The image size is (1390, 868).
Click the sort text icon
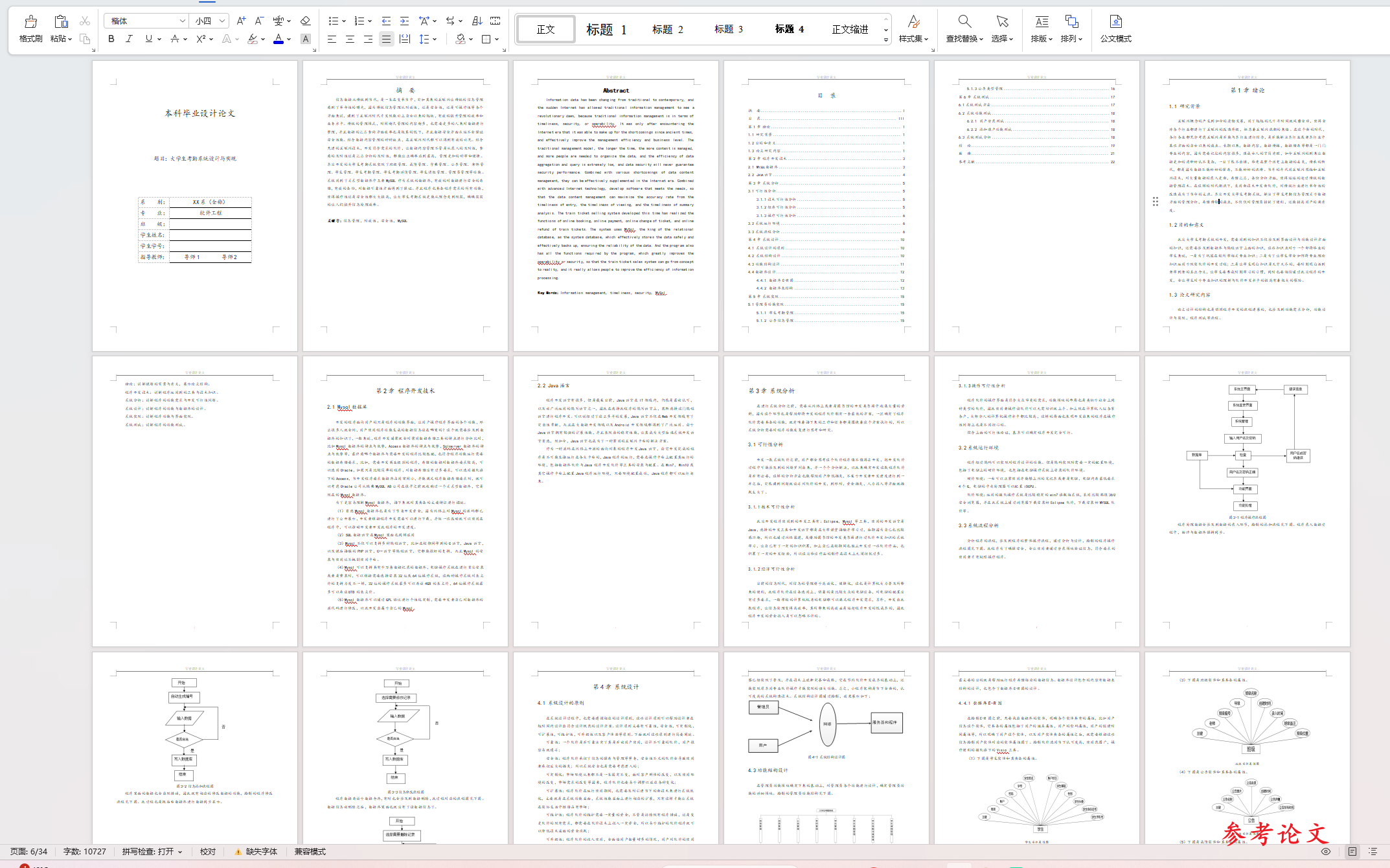point(477,21)
